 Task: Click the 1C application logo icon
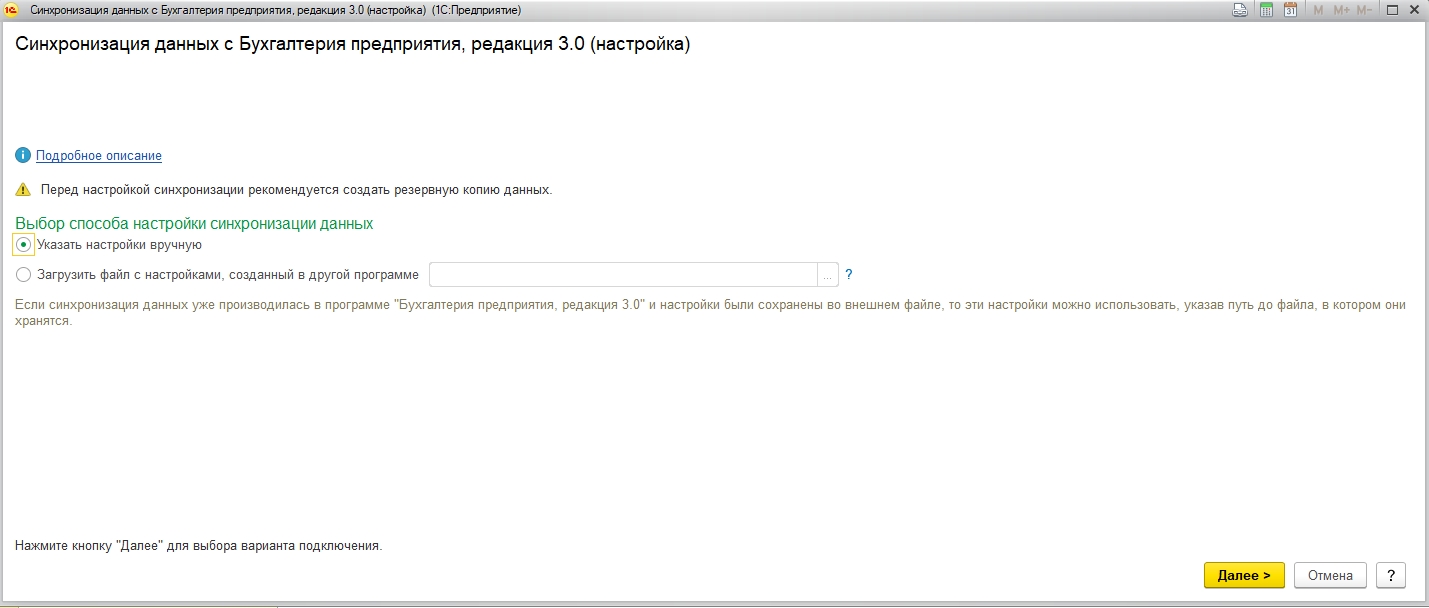click(12, 10)
